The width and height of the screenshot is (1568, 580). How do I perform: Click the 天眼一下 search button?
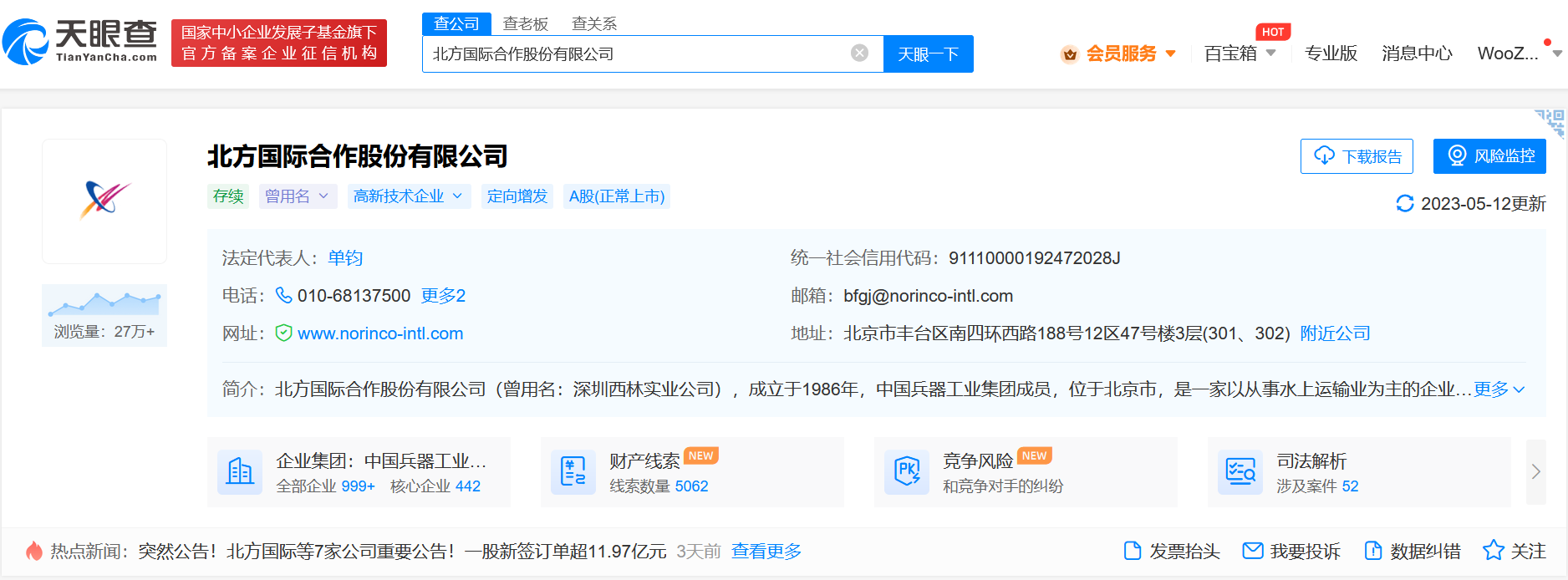928,54
